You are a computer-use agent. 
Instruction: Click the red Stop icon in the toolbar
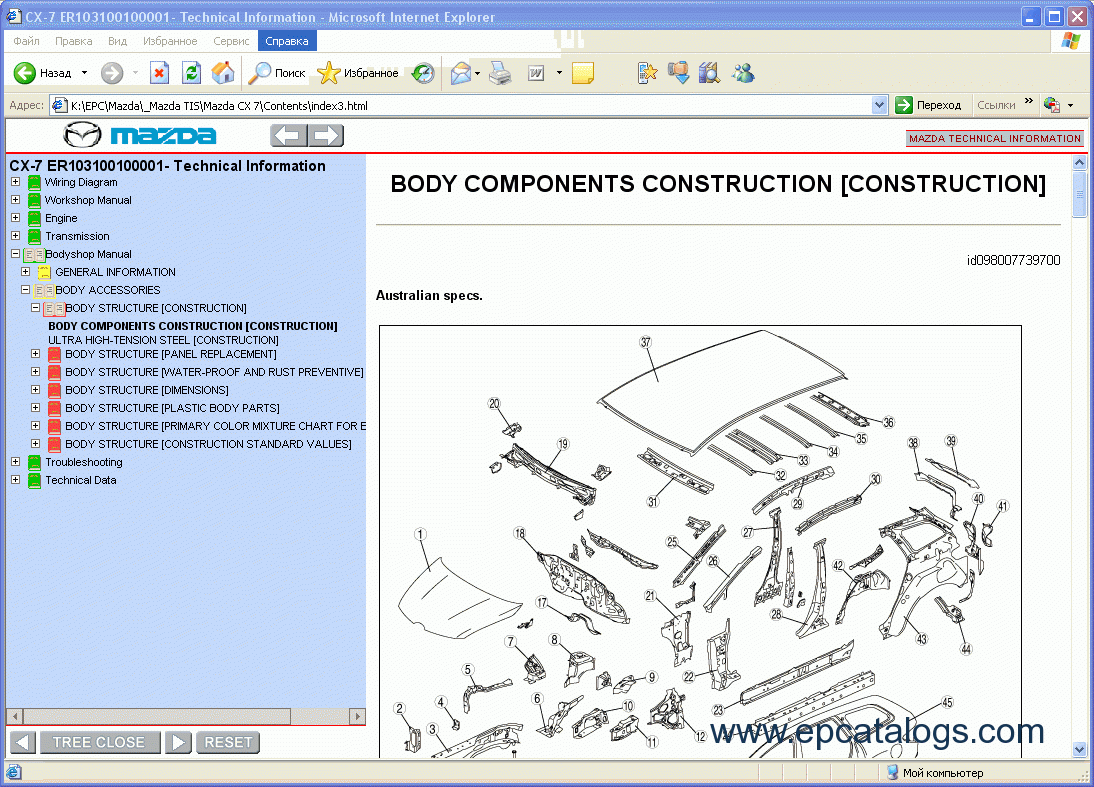pyautogui.click(x=159, y=73)
